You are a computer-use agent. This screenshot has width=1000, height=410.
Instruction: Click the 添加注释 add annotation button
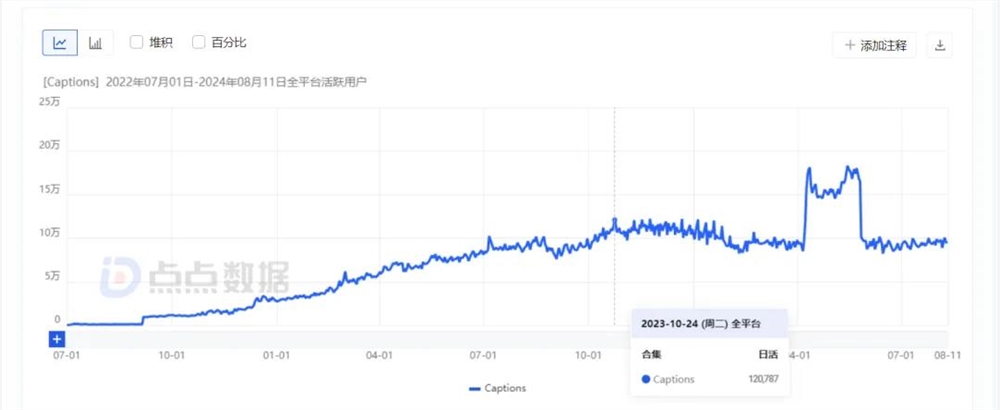[874, 45]
